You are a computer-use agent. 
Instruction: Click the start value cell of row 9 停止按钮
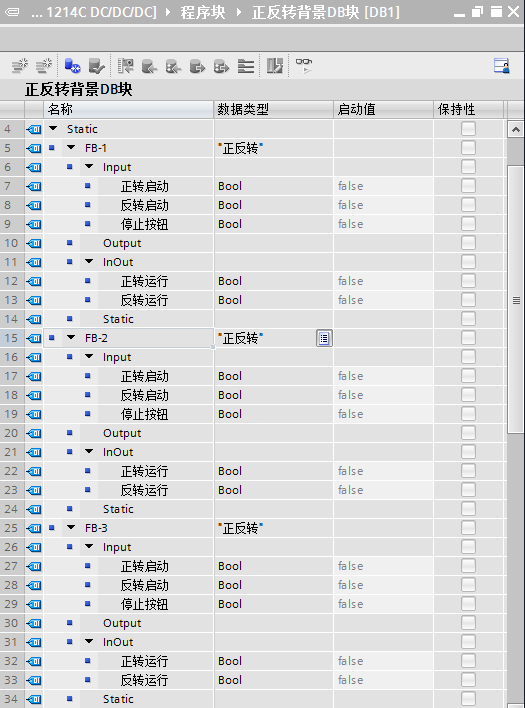[383, 224]
